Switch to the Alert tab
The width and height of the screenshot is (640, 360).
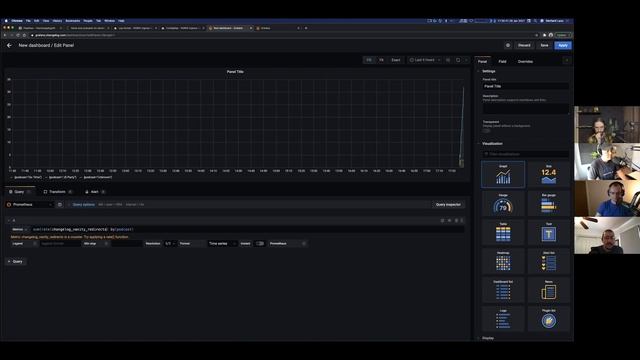click(x=94, y=191)
